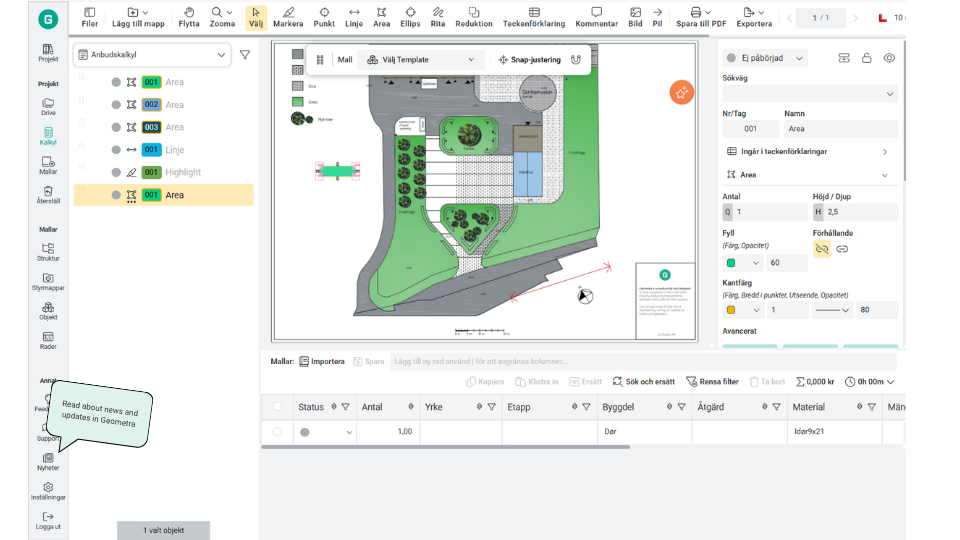Open Struktur templates in sidebar
Screen dimensions: 960x540
pyautogui.click(x=48, y=252)
